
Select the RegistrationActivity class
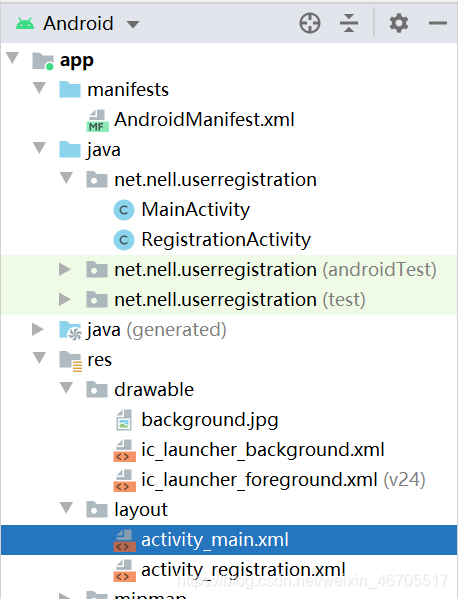coord(226,240)
